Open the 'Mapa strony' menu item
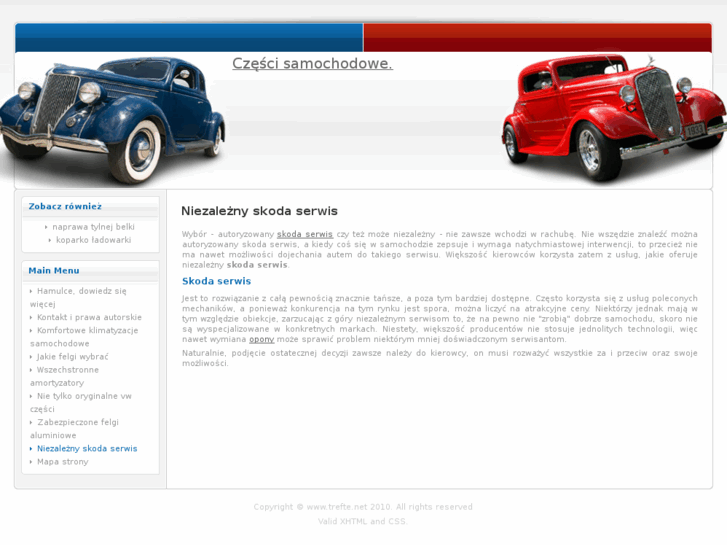This screenshot has width=727, height=545. [x=63, y=462]
